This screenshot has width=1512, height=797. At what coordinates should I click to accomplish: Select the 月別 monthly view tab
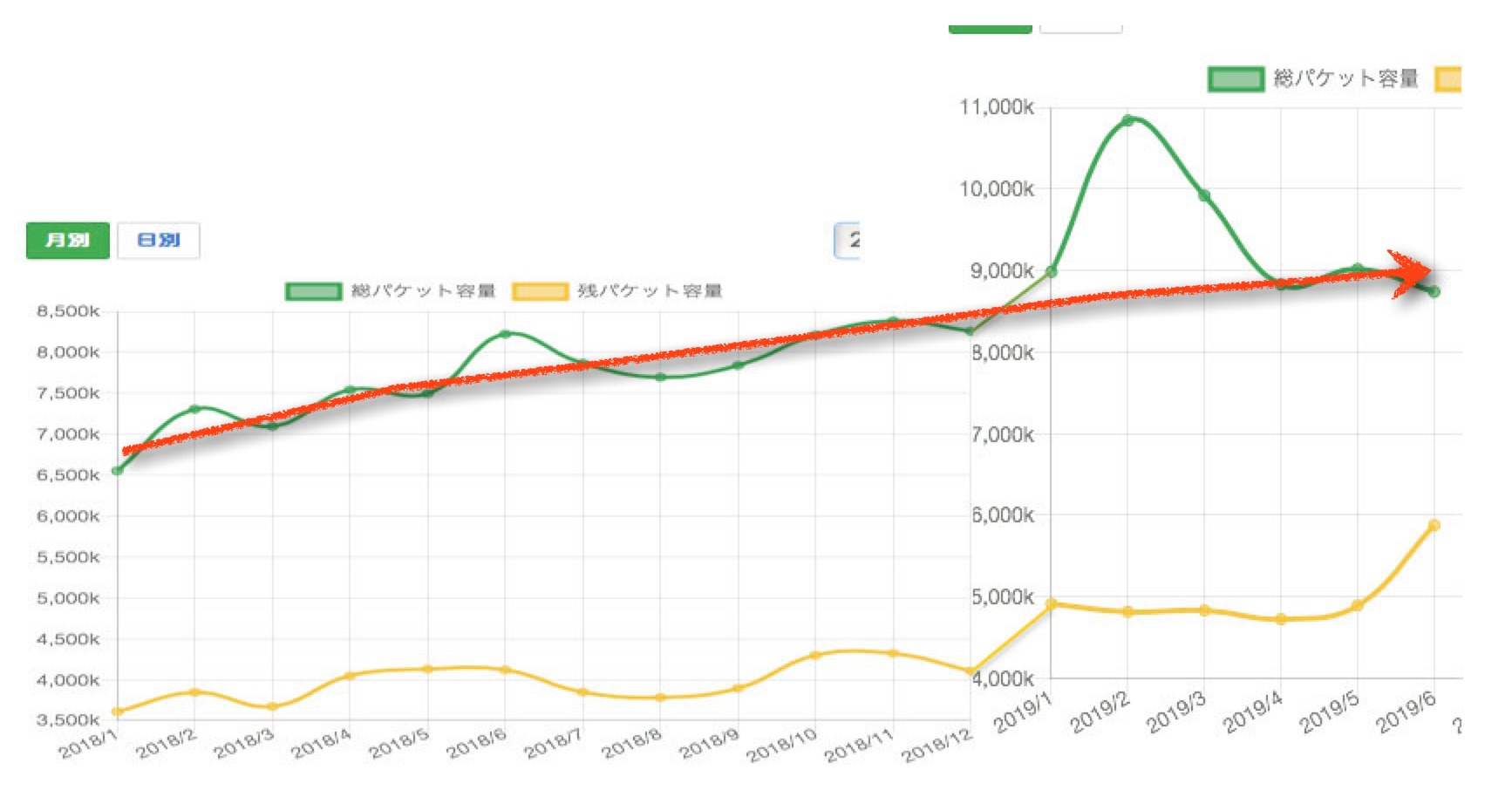click(x=68, y=241)
